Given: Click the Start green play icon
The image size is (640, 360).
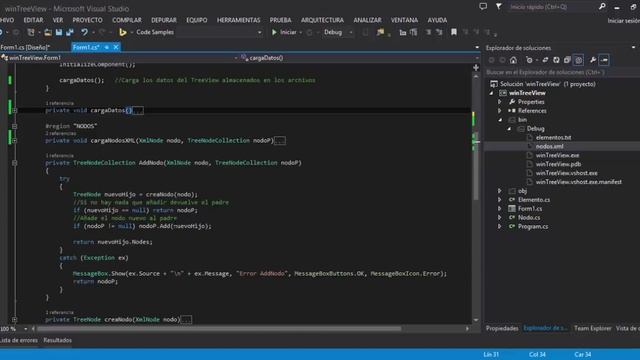Looking at the screenshot, I should tap(274, 32).
